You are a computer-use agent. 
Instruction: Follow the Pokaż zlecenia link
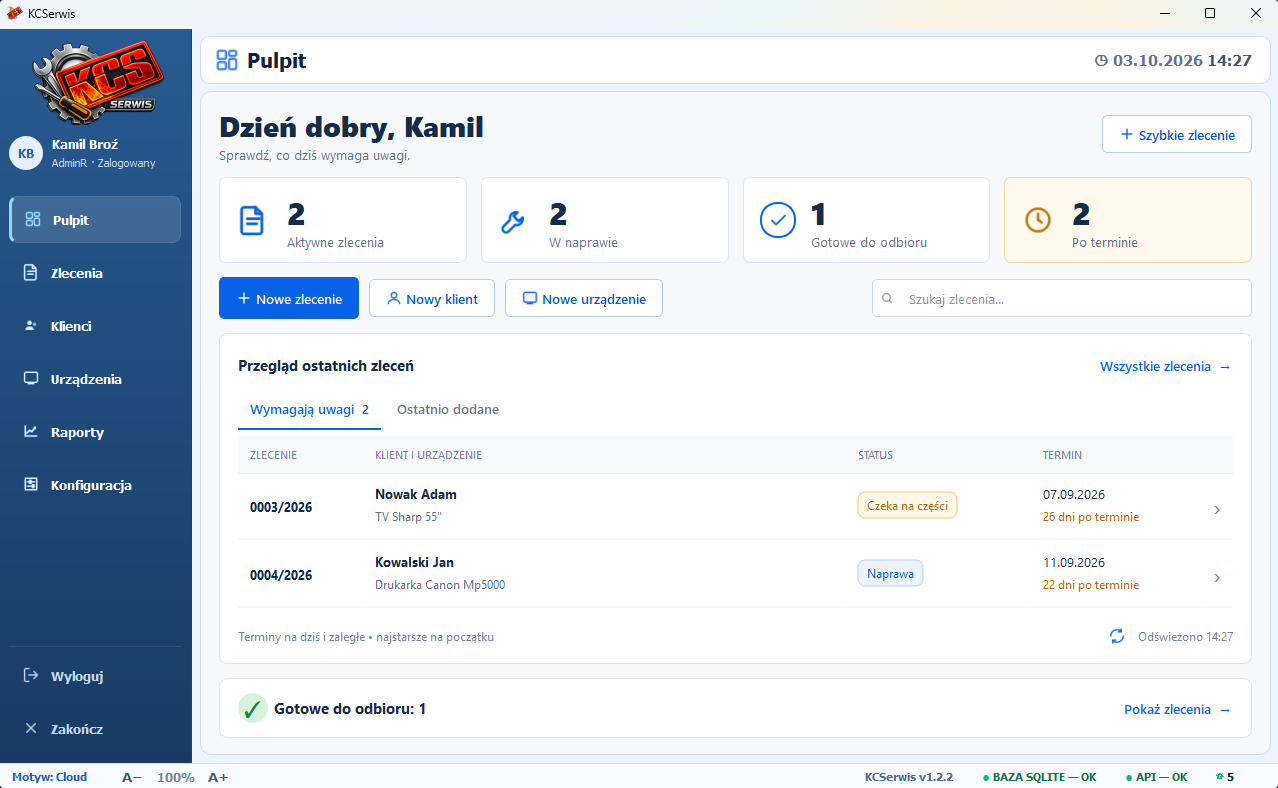1177,709
